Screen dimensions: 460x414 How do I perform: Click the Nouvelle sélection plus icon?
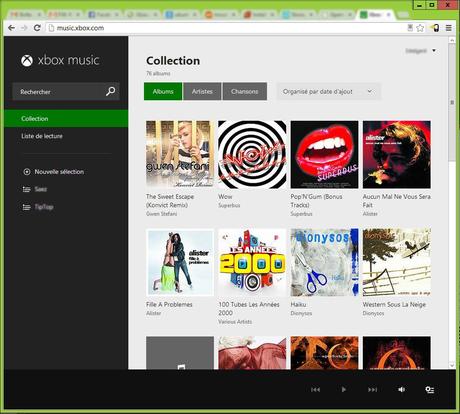(x=26, y=172)
